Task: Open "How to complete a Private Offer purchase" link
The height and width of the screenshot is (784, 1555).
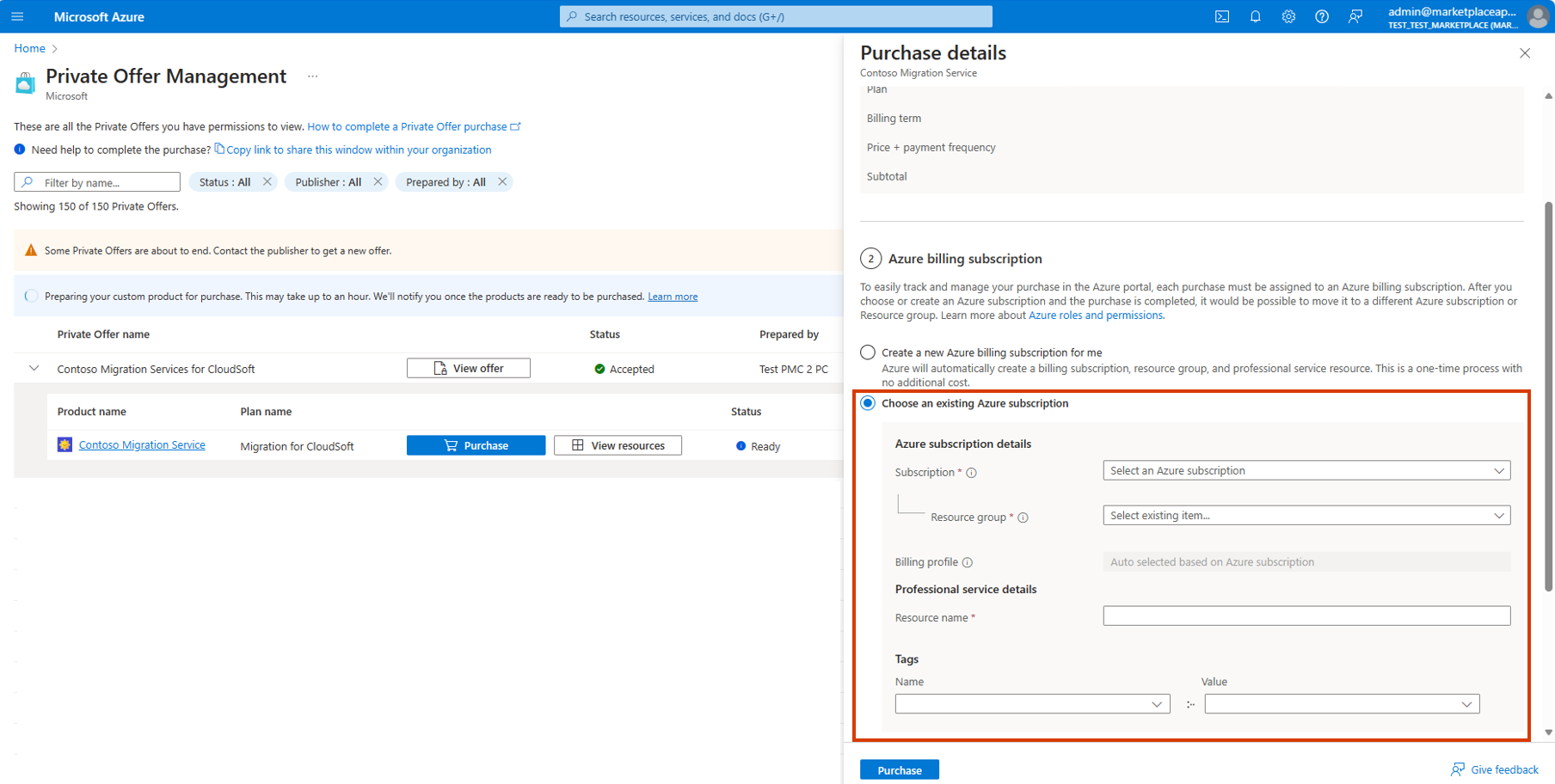Action: point(408,126)
